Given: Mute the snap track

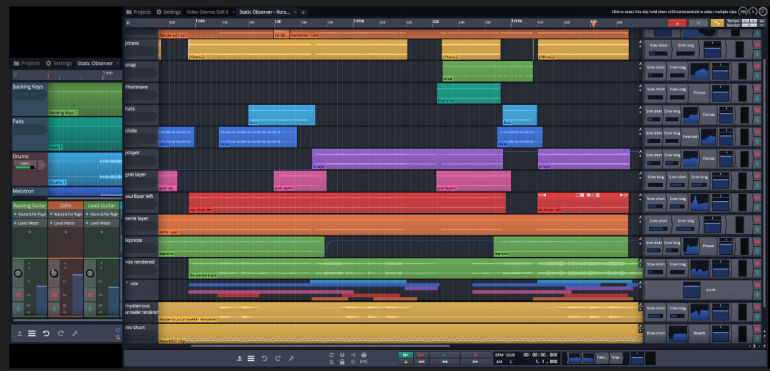Looking at the screenshot, I should pyautogui.click(x=757, y=67).
